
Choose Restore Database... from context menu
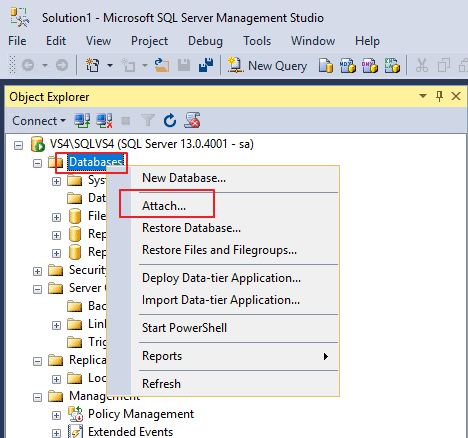click(x=223, y=228)
